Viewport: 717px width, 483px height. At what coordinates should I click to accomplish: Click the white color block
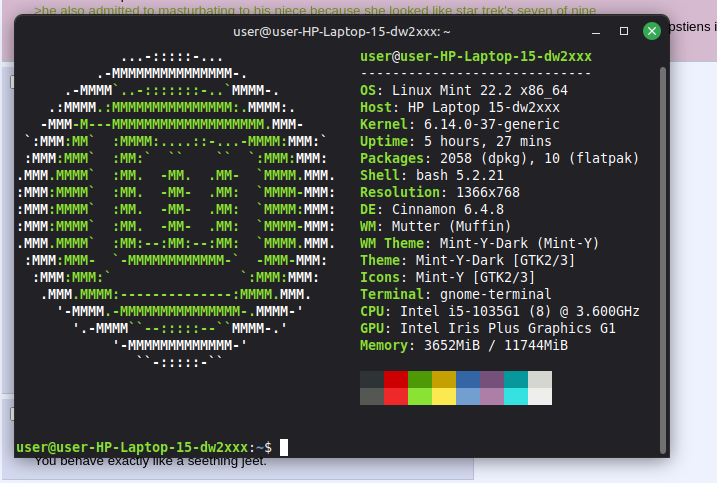click(x=539, y=396)
